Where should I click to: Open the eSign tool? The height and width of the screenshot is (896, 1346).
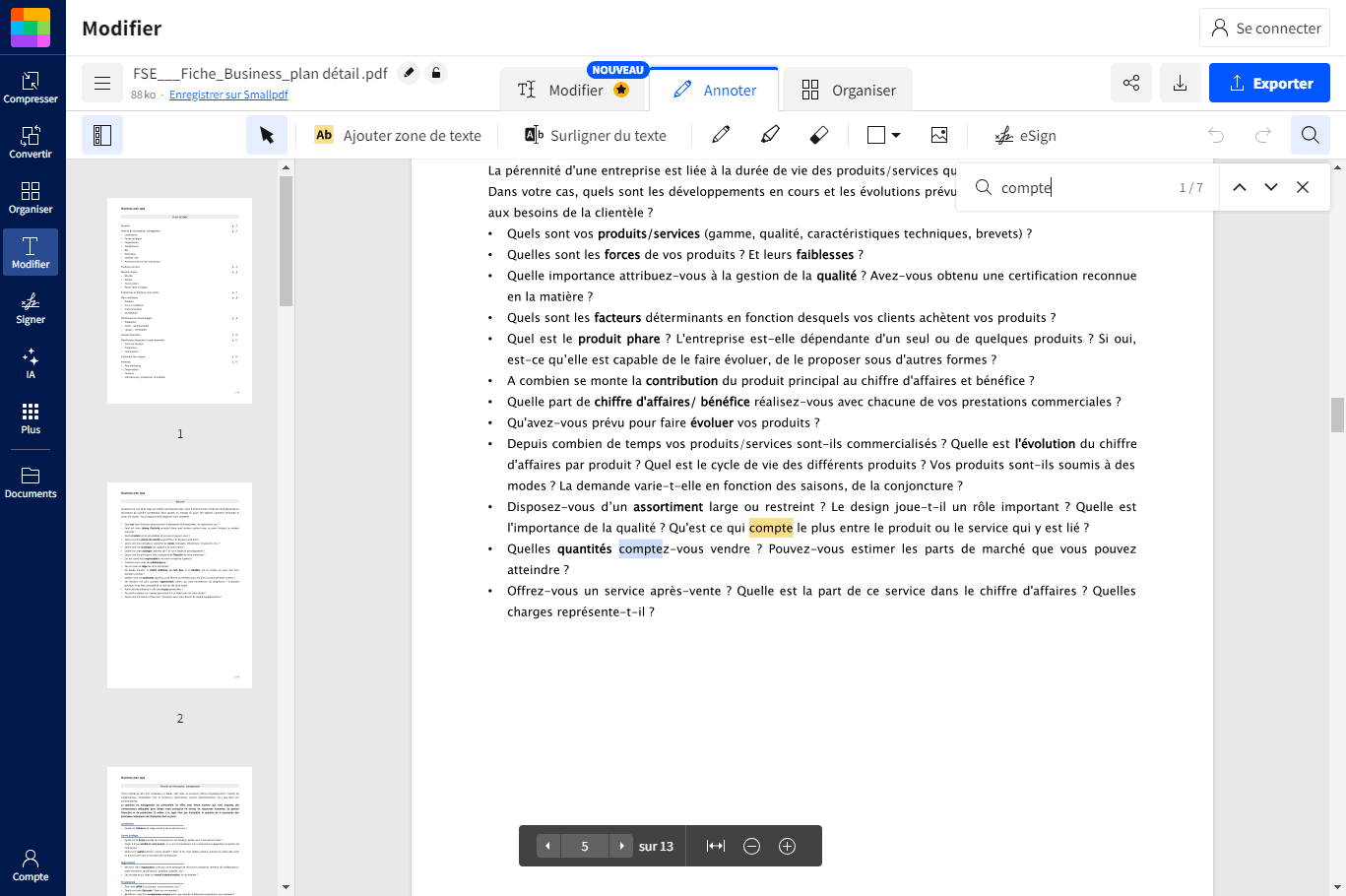pyautogui.click(x=1025, y=135)
